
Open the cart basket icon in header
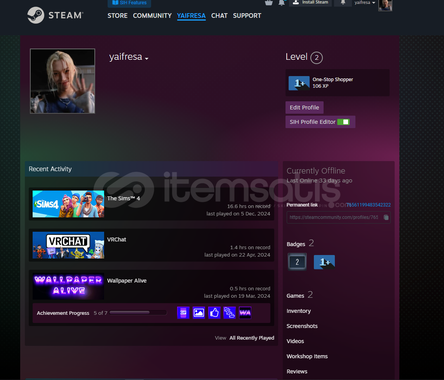click(269, 3)
